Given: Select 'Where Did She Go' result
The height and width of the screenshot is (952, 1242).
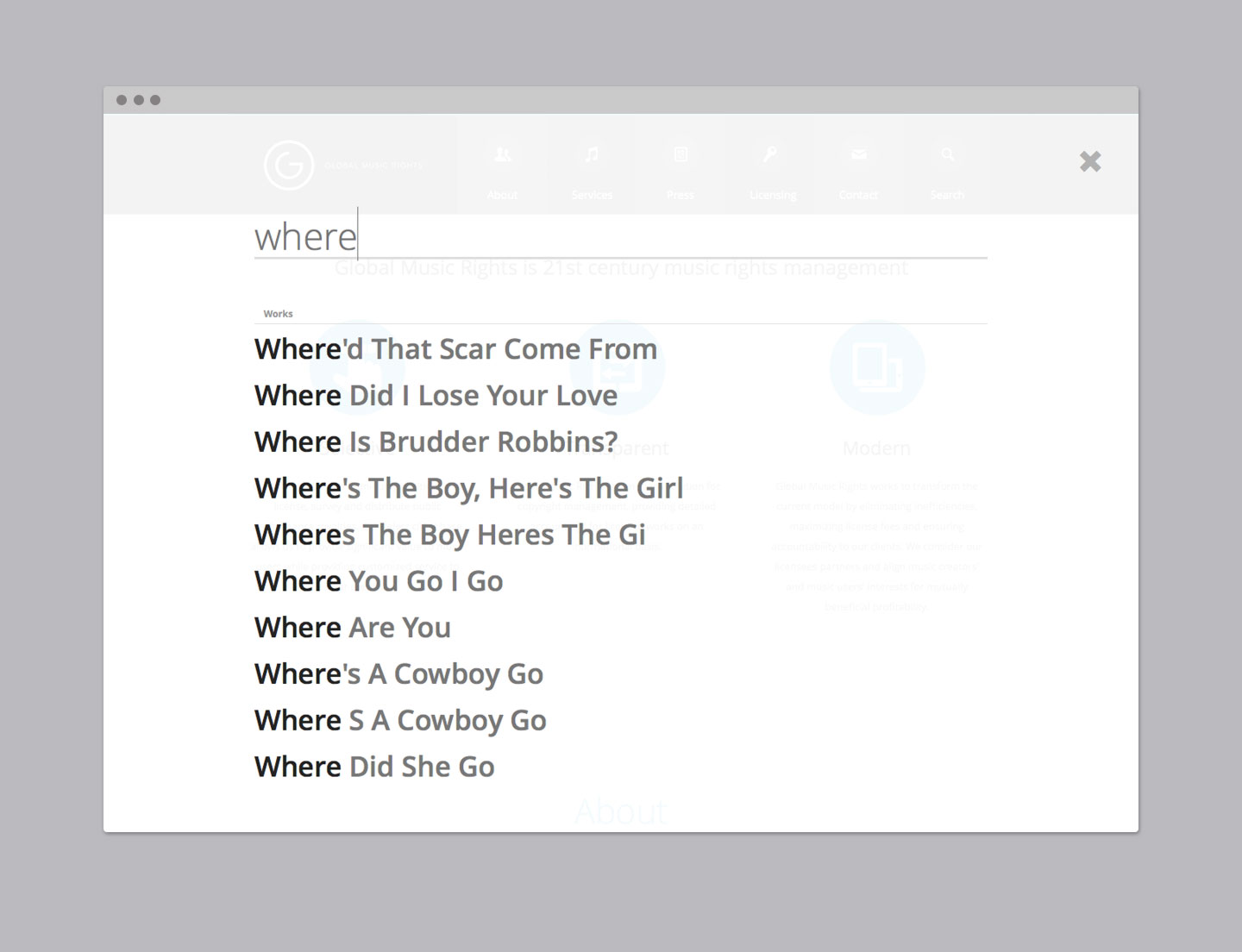Looking at the screenshot, I should [374, 767].
